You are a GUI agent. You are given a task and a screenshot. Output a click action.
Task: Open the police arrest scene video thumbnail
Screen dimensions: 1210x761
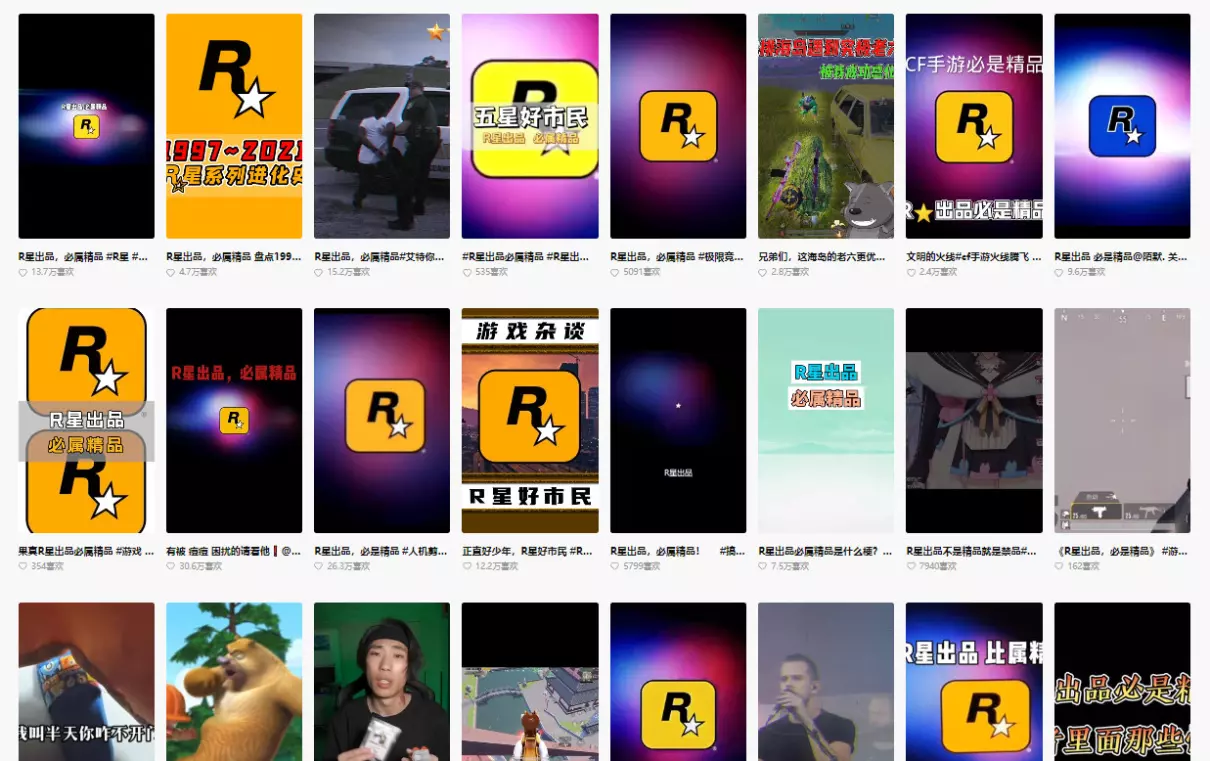click(x=382, y=126)
